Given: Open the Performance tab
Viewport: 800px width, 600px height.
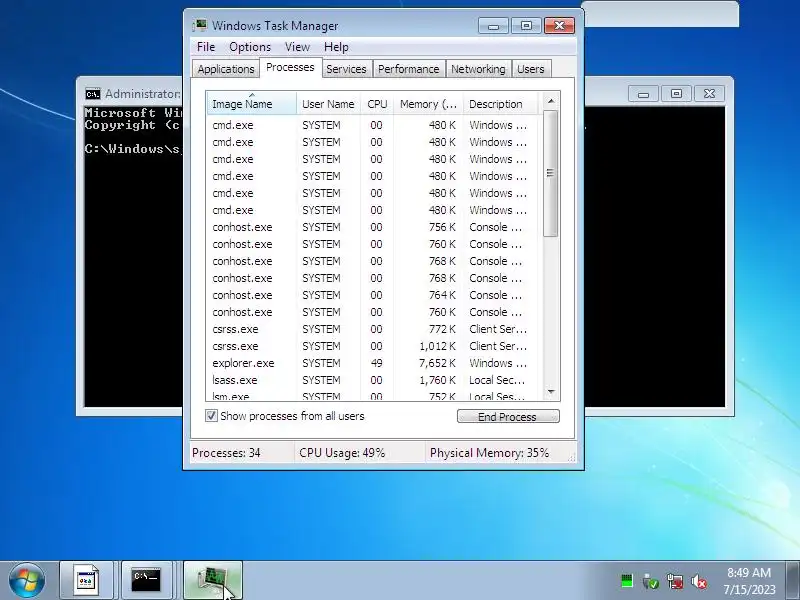Looking at the screenshot, I should (408, 69).
